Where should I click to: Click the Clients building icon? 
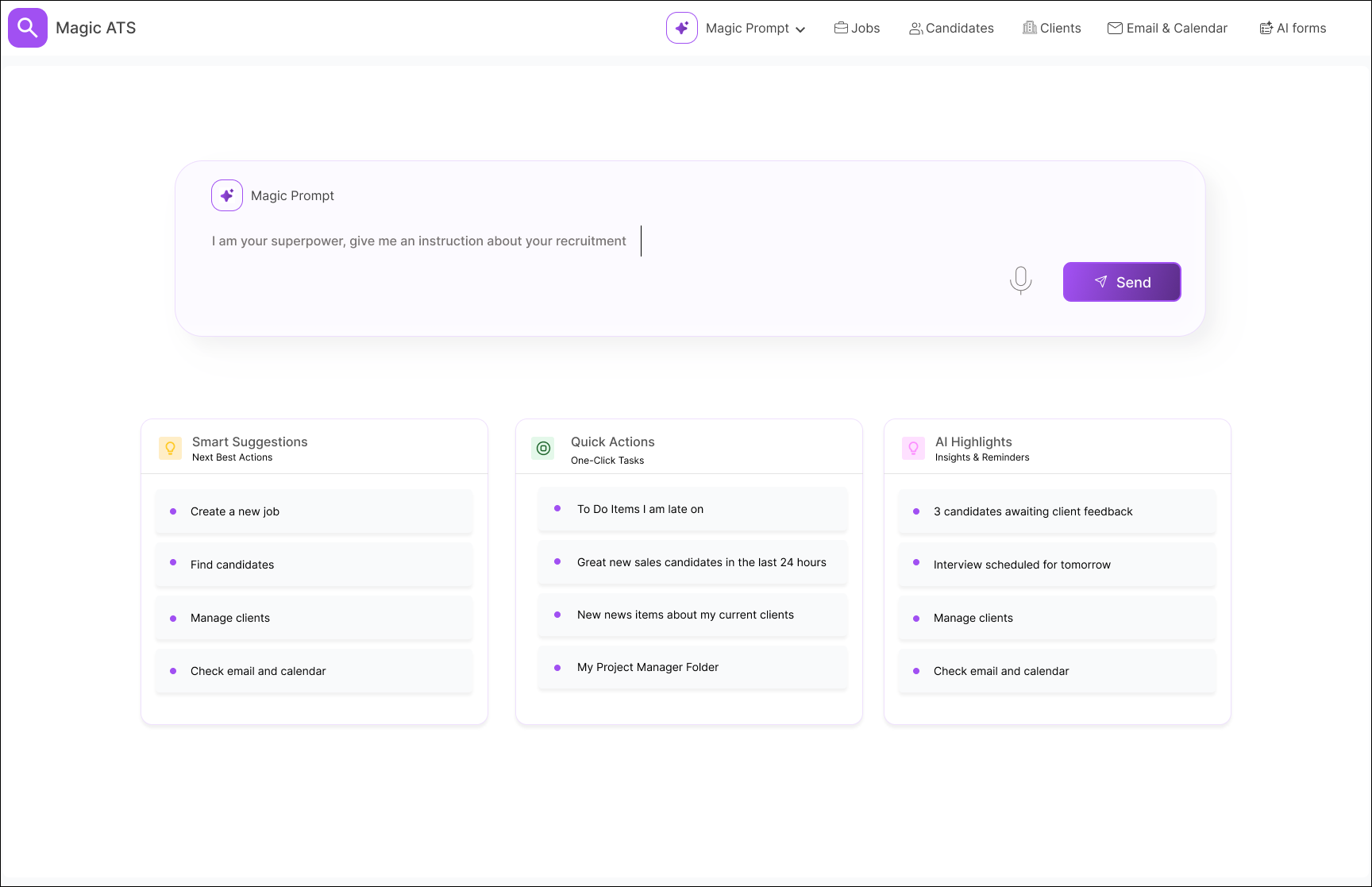pos(1028,27)
